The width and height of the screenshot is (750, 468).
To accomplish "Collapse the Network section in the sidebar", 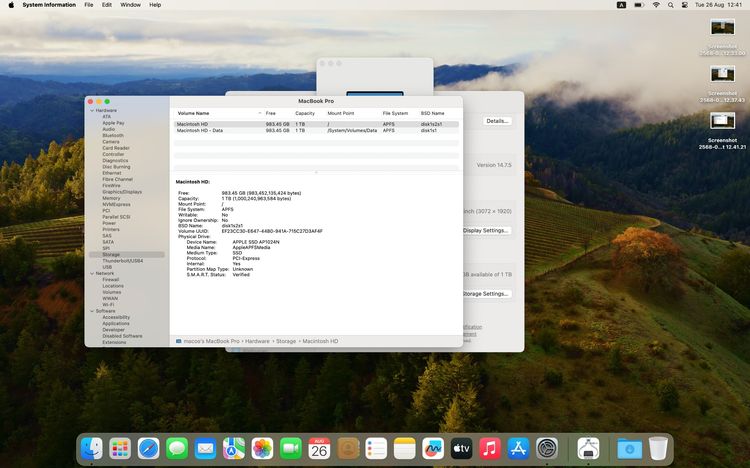I will coord(92,273).
